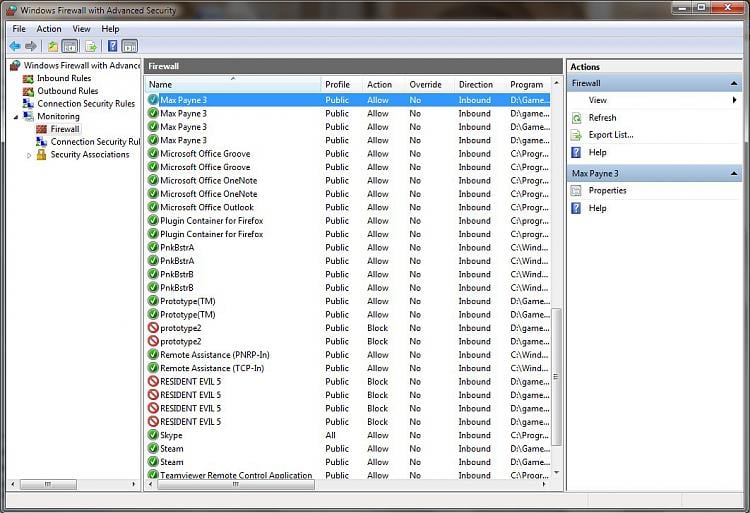Screen dimensions: 750x513
Task: Click the allow icon beside Remote Assistance (TCP-In)
Action: [x=153, y=368]
